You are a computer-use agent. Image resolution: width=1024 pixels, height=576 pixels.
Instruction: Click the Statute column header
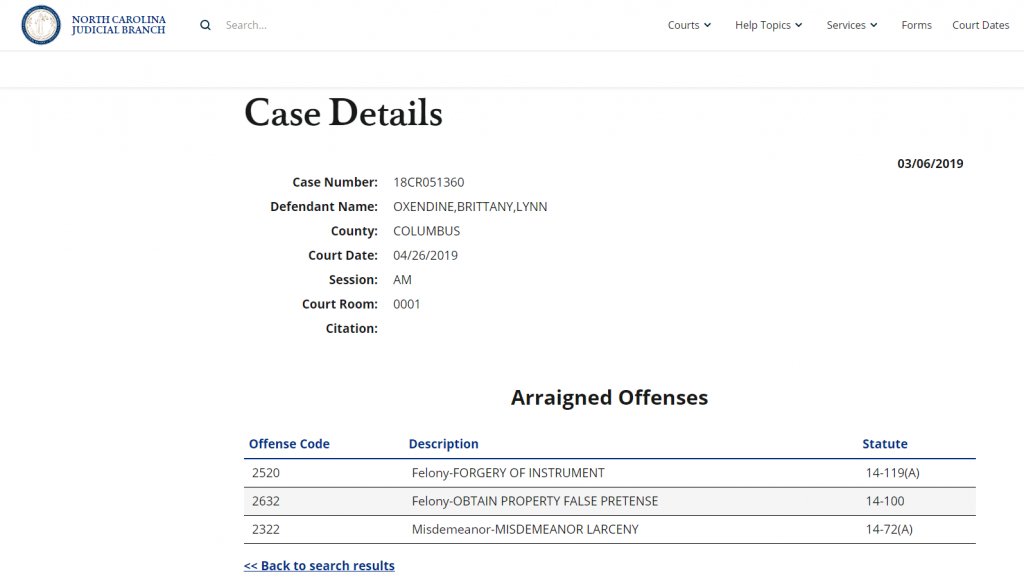click(885, 444)
